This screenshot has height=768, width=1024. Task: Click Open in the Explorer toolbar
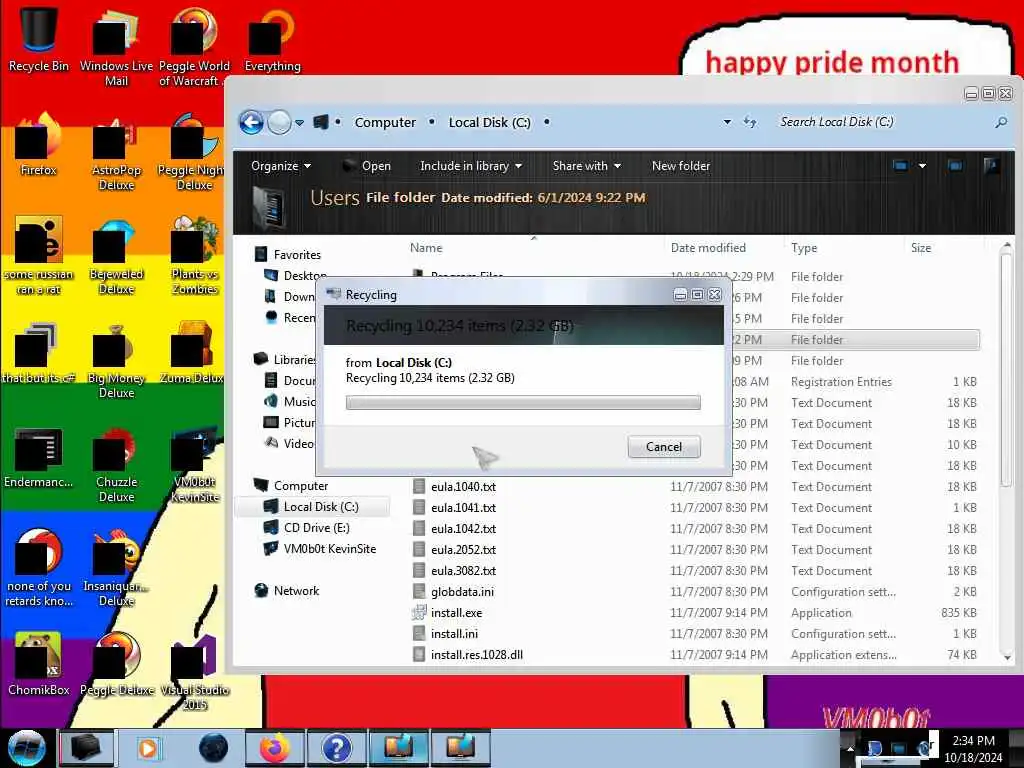[367, 166]
